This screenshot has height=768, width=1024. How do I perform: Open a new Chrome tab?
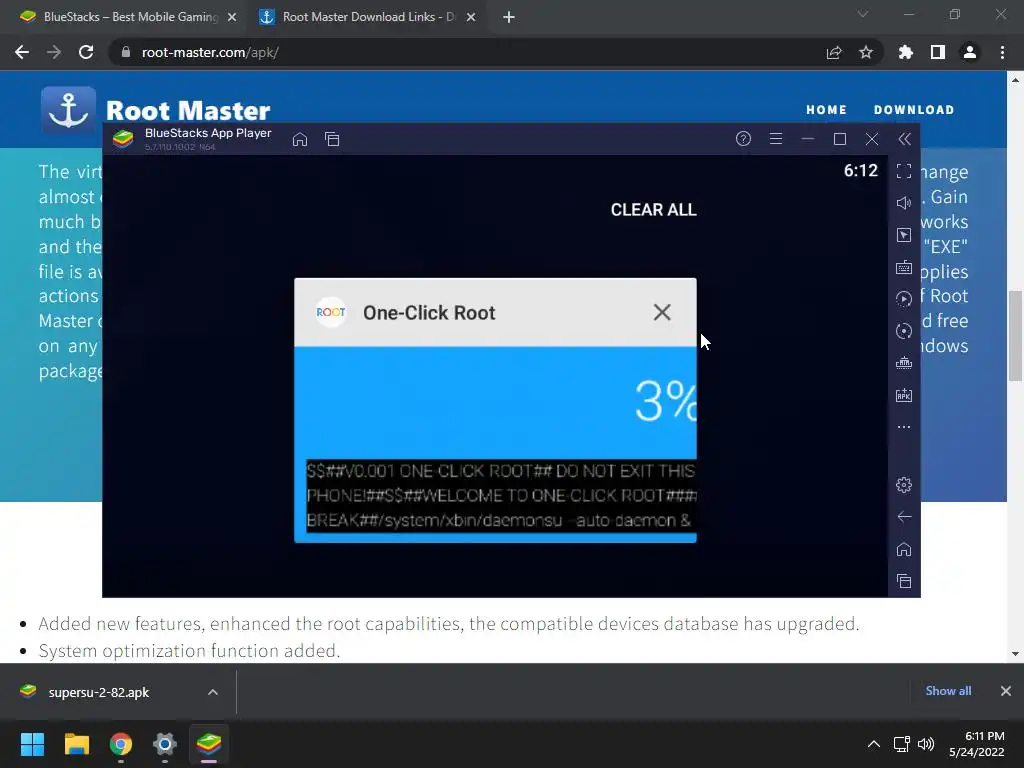pyautogui.click(x=509, y=17)
